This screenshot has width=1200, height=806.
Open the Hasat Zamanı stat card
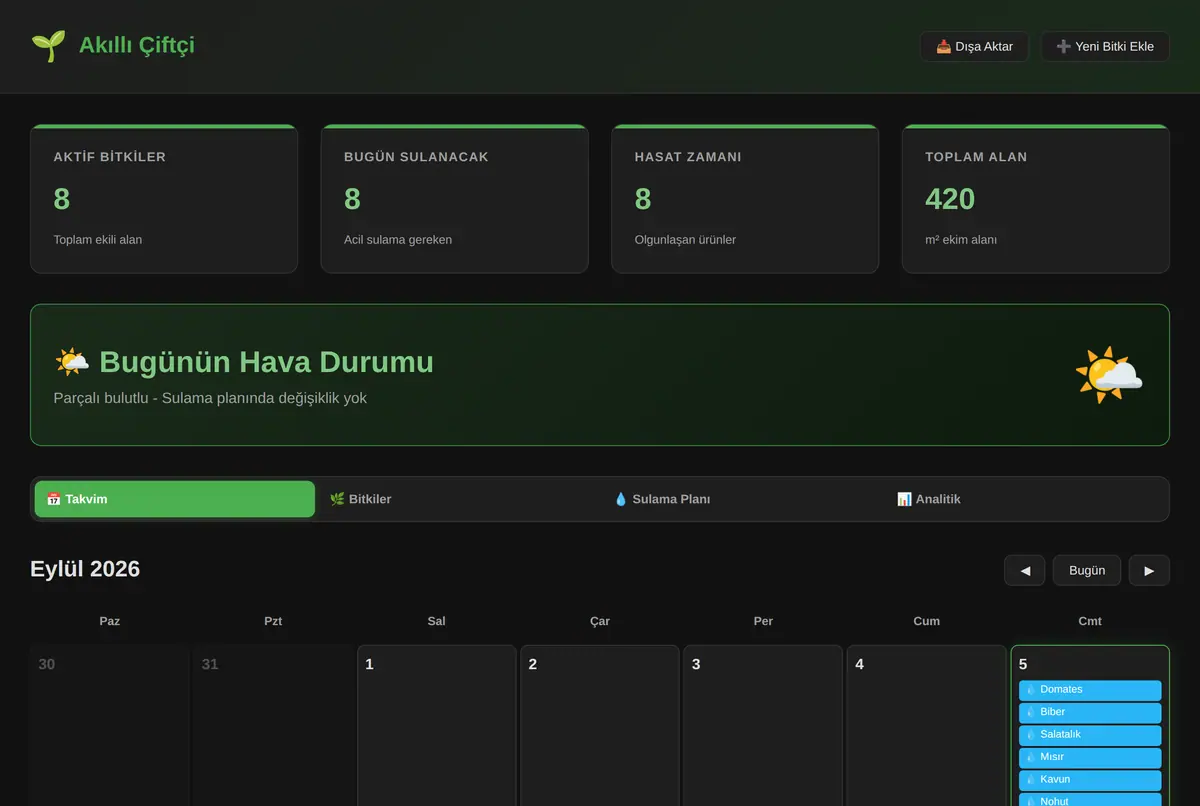pyautogui.click(x=745, y=199)
